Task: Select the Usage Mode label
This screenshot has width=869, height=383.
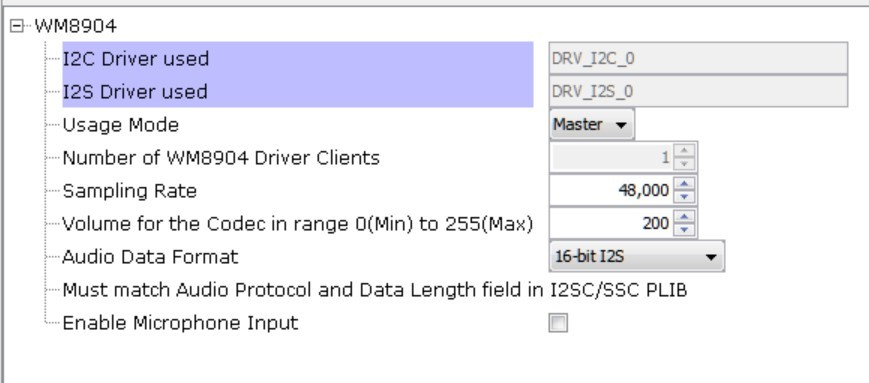Action: coord(121,125)
